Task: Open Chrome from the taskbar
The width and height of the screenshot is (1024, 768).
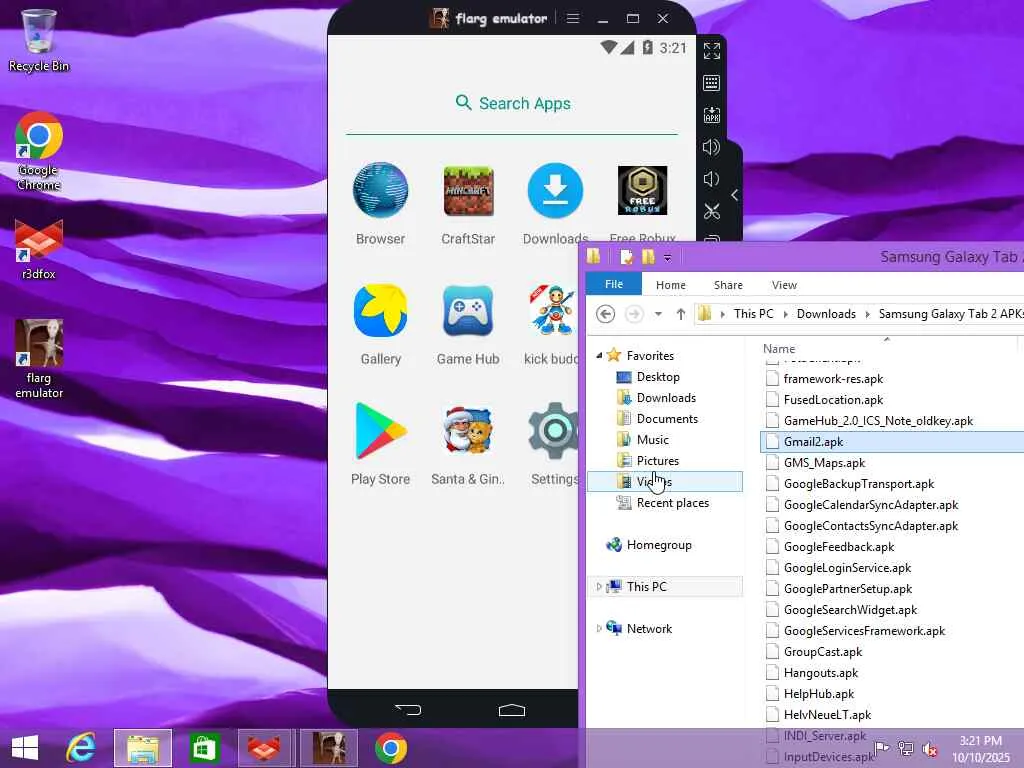Action: (391, 748)
